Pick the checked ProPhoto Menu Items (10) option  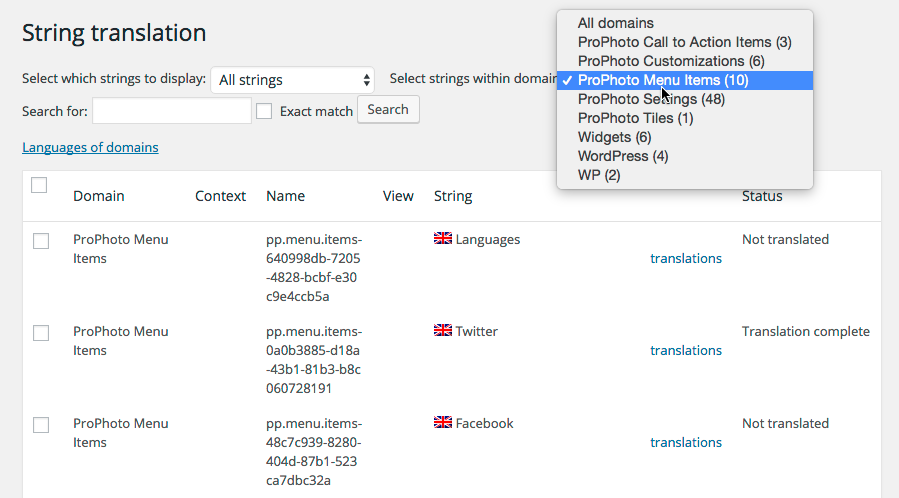(685, 80)
